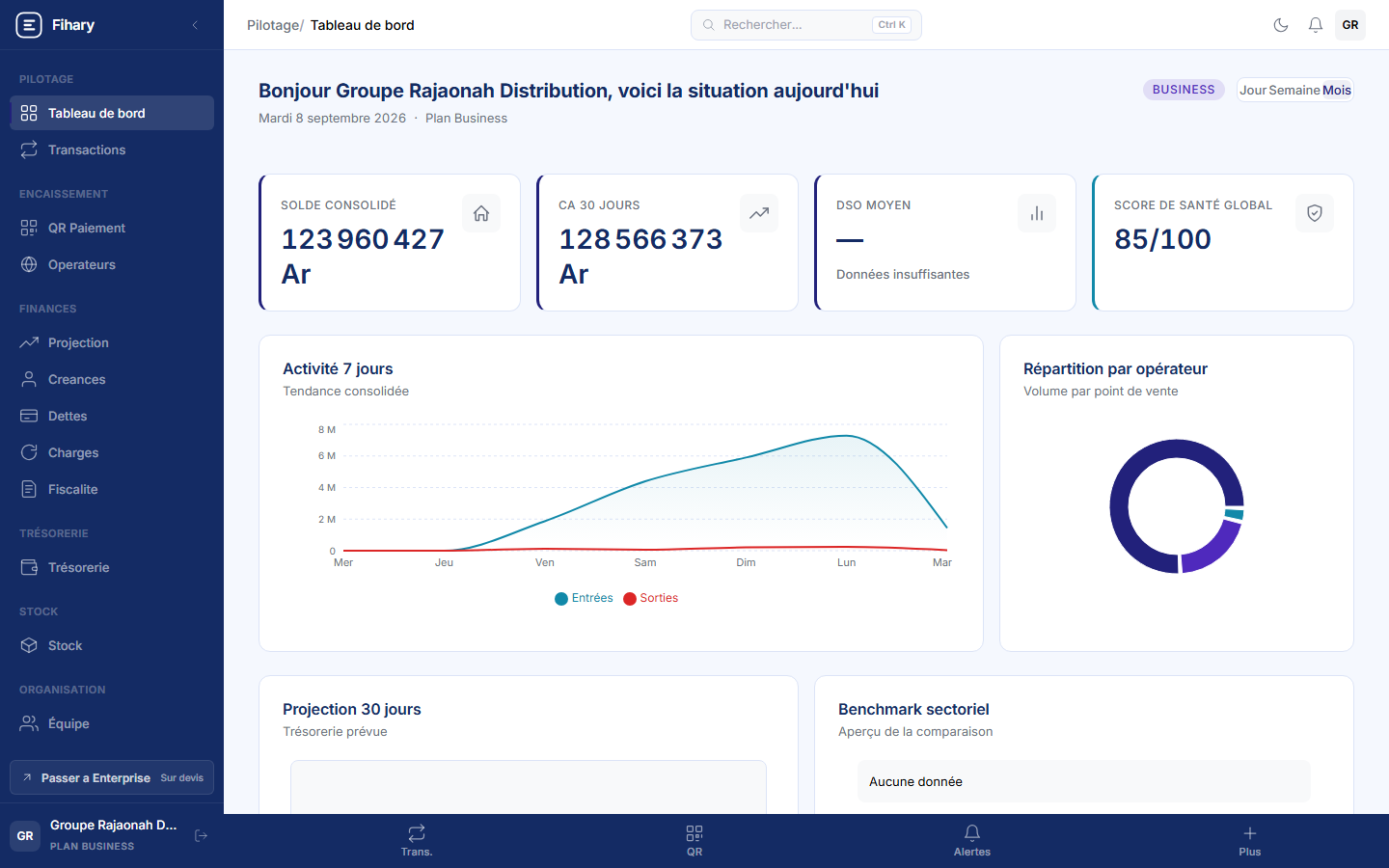
Task: Click the Creances person icon
Action: tap(29, 379)
